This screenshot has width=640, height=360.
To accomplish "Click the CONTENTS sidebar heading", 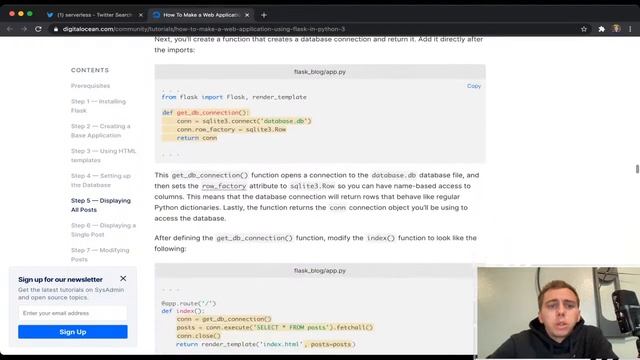I will click(90, 70).
